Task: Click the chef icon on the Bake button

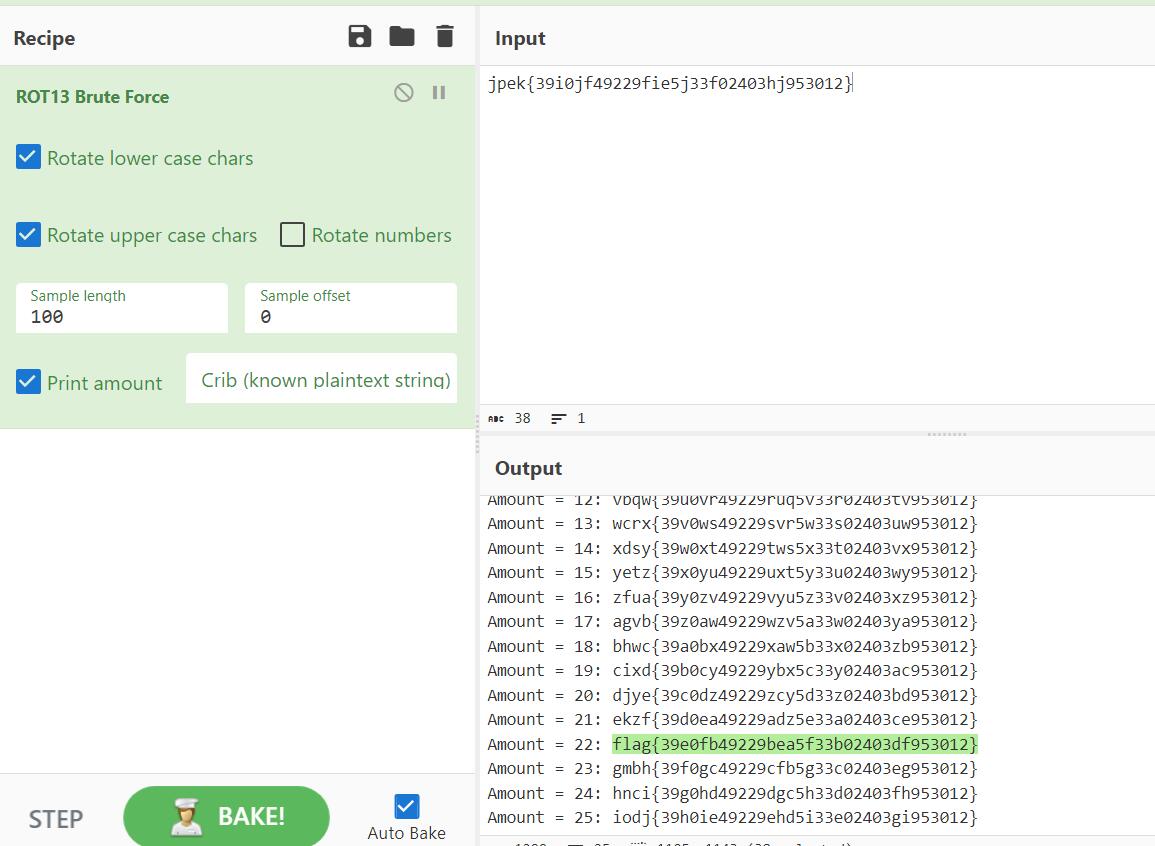Action: (187, 816)
